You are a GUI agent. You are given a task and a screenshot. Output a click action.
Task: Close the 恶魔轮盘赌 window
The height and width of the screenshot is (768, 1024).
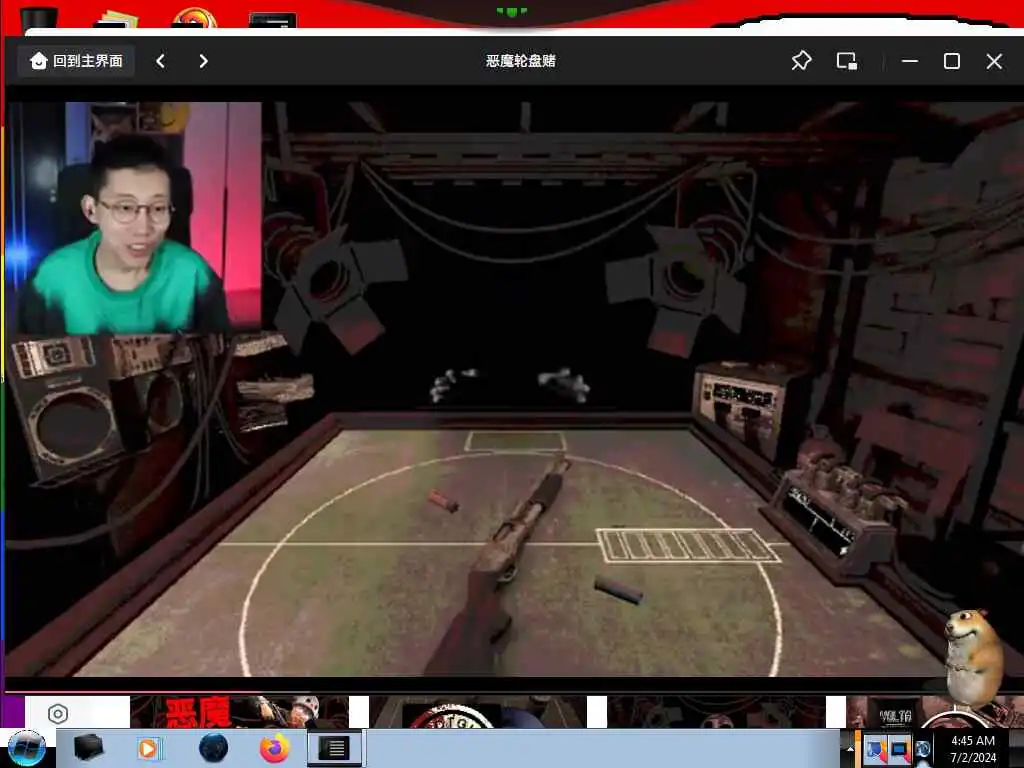coord(994,61)
